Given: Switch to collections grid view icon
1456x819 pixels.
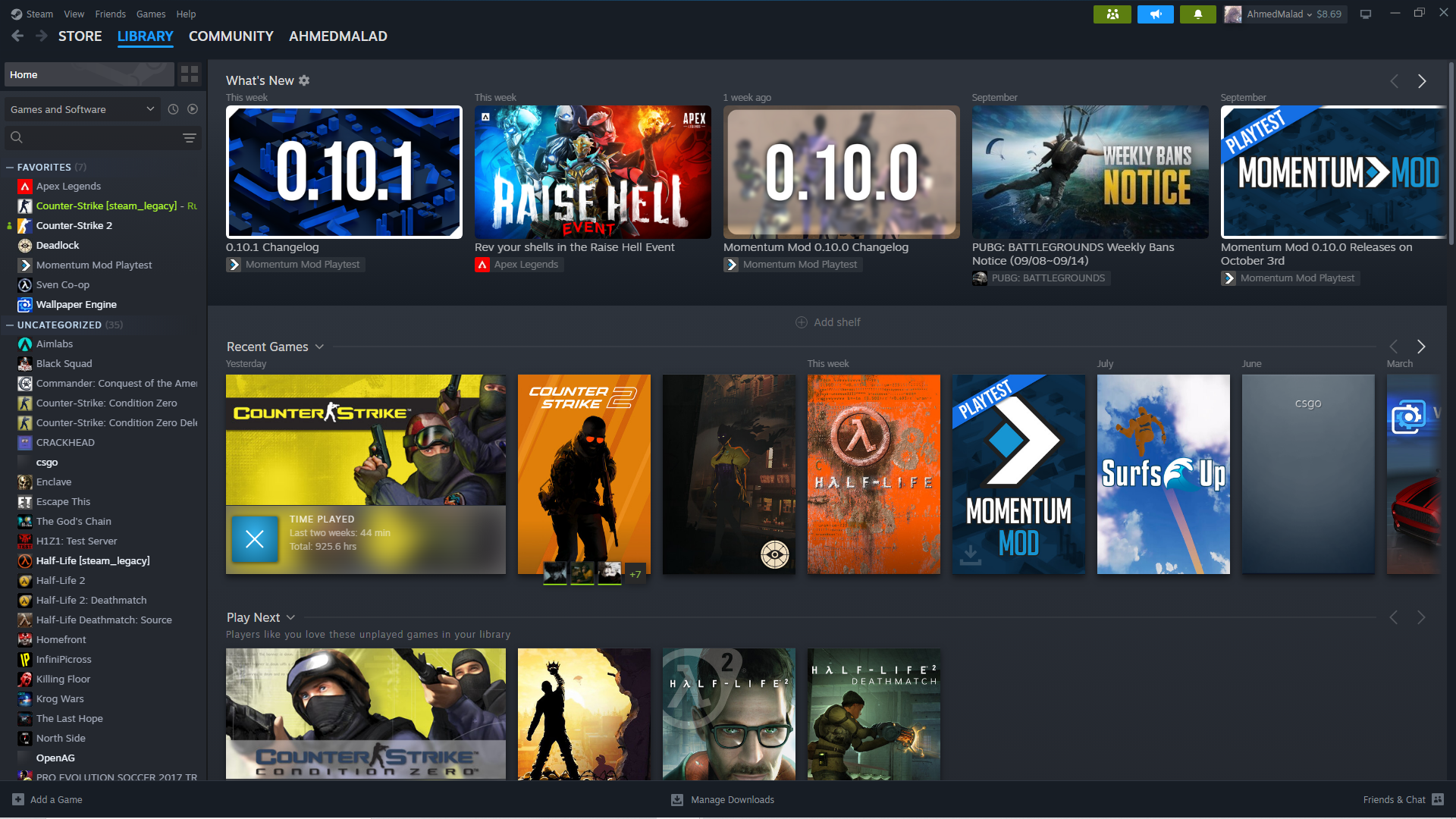Looking at the screenshot, I should click(x=190, y=74).
